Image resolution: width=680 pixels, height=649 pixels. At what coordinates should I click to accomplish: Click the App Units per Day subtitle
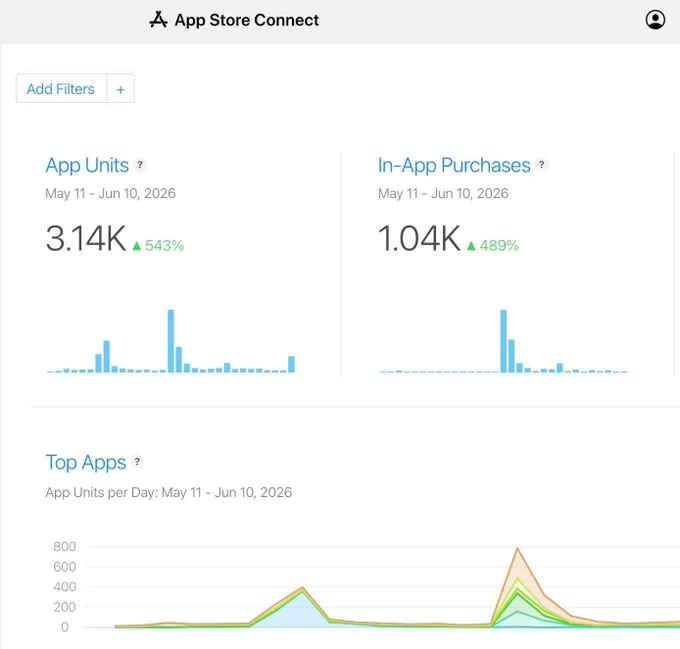[x=169, y=492]
